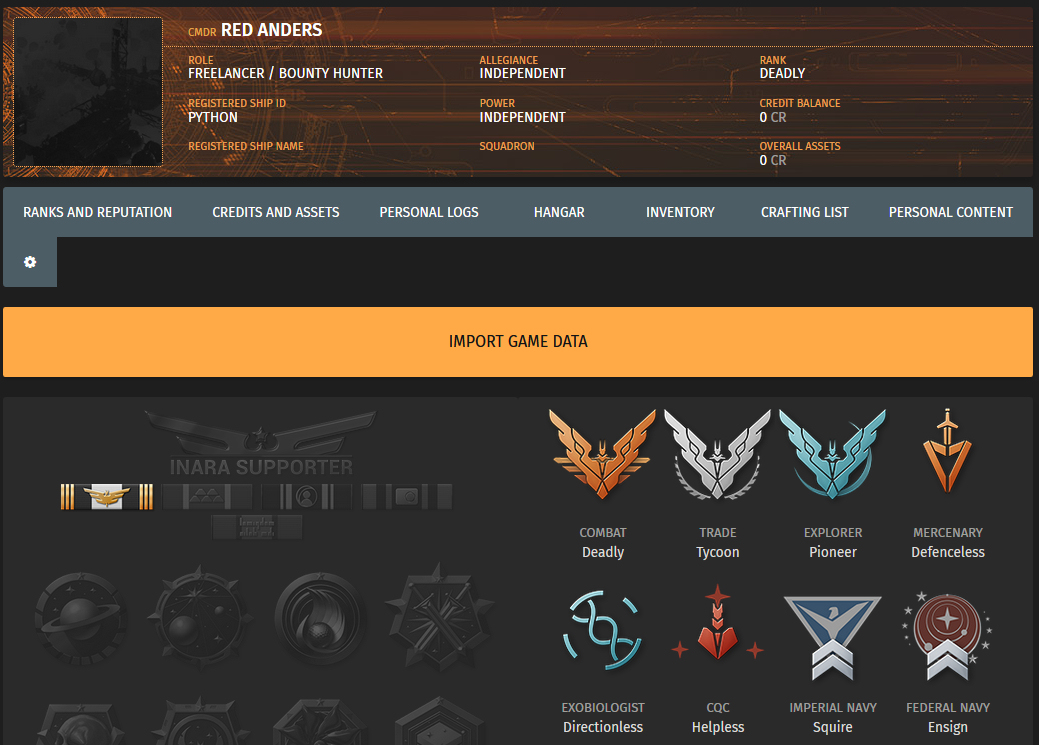Click the Registered Ship Name label

point(246,146)
